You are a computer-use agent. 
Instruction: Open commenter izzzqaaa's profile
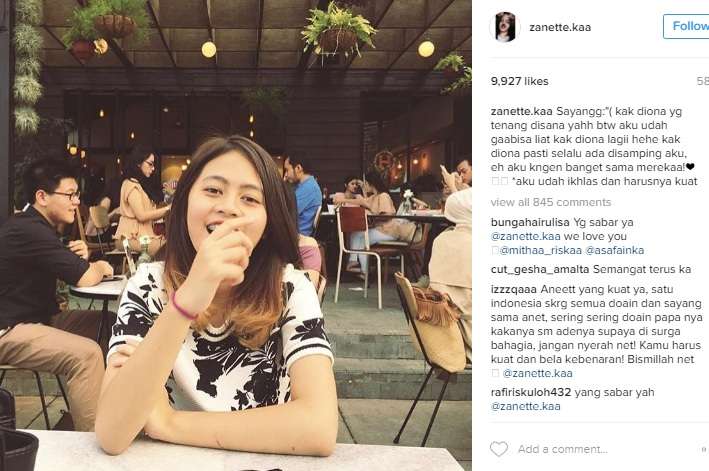pos(514,289)
